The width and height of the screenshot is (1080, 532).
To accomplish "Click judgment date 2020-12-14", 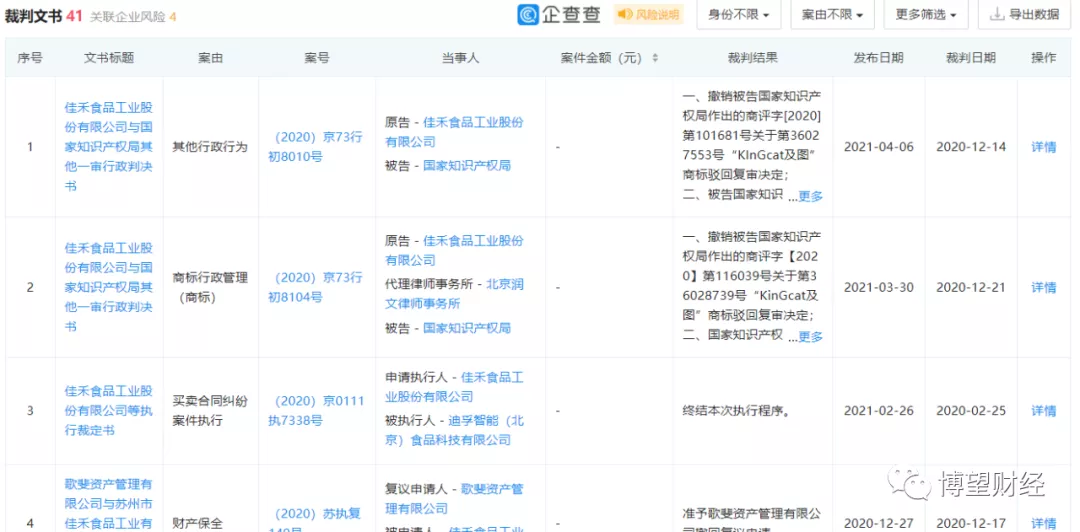I will [970, 147].
